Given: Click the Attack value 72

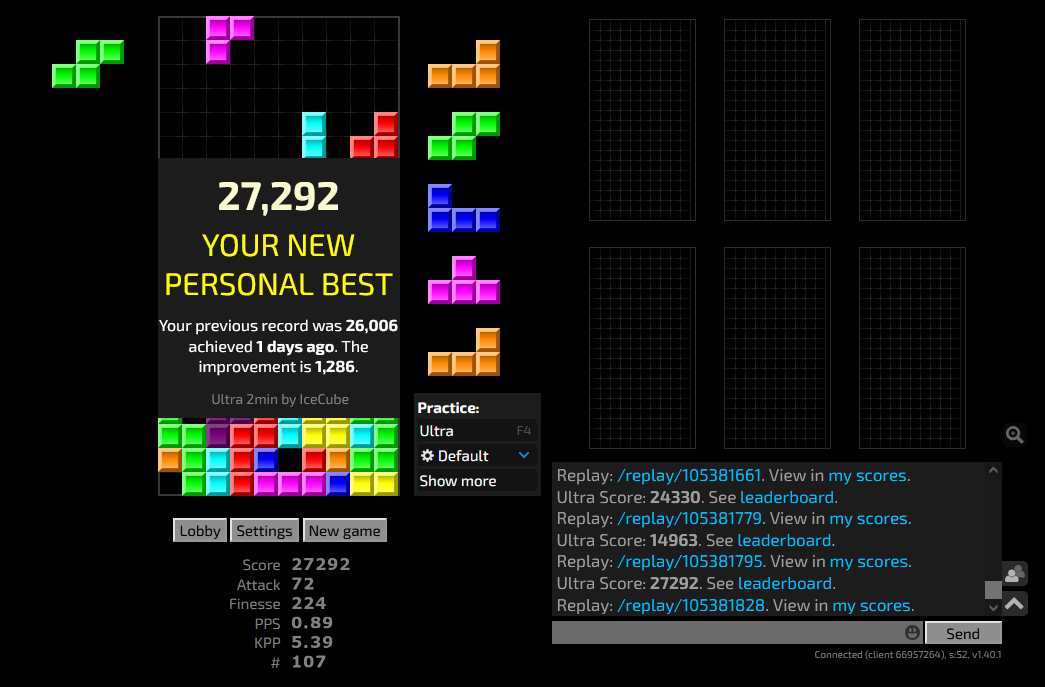Looking at the screenshot, I should coord(303,584).
